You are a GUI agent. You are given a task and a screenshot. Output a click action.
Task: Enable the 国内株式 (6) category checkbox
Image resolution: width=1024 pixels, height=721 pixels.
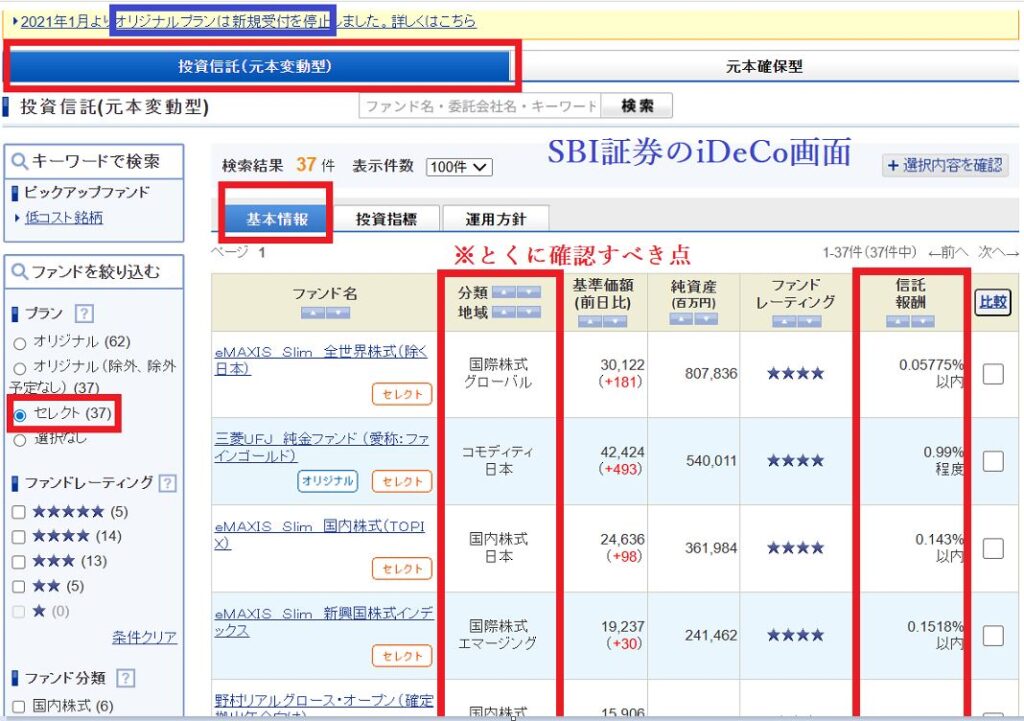pos(19,706)
